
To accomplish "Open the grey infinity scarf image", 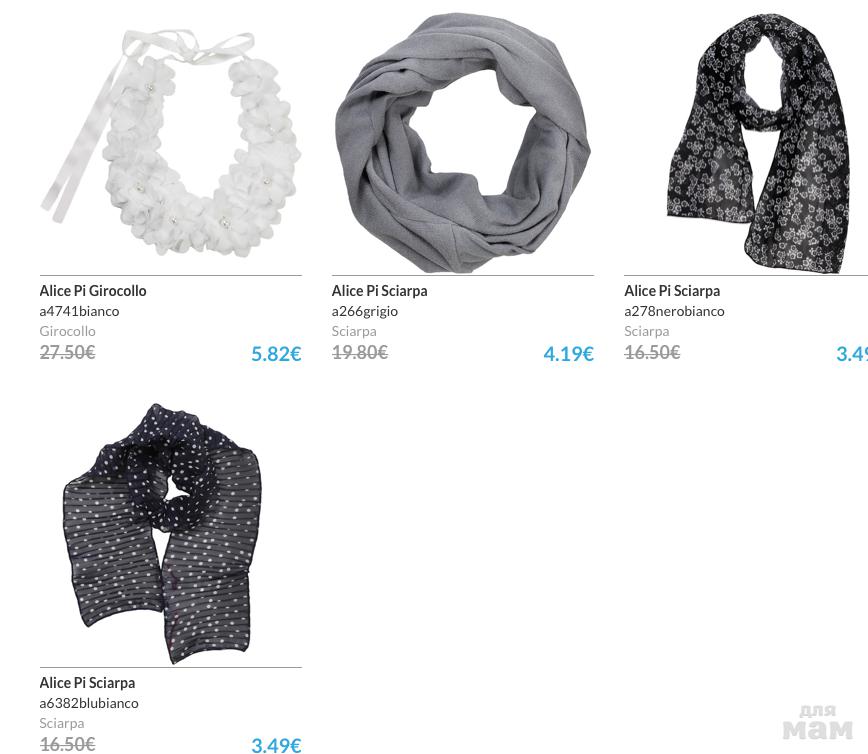I will [x=463, y=142].
